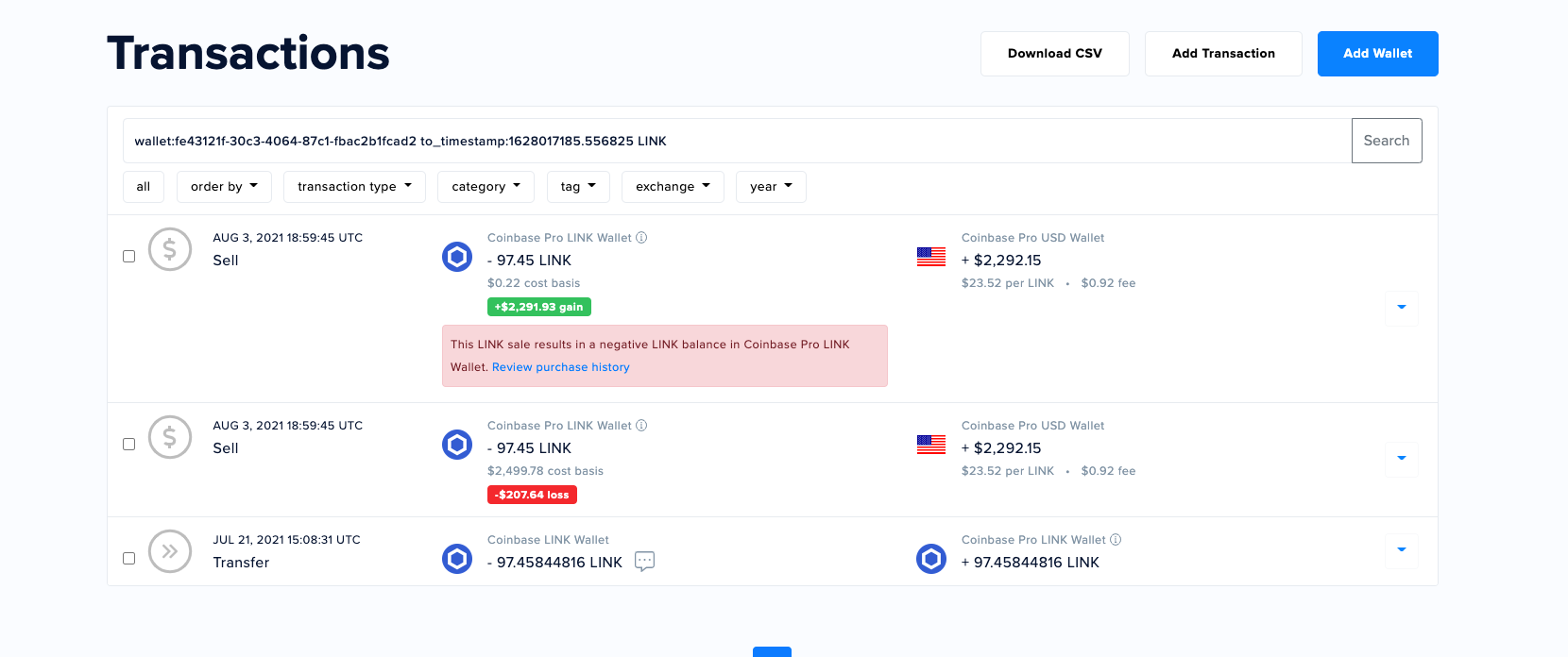Click the Sell label in the gain row

point(226,261)
